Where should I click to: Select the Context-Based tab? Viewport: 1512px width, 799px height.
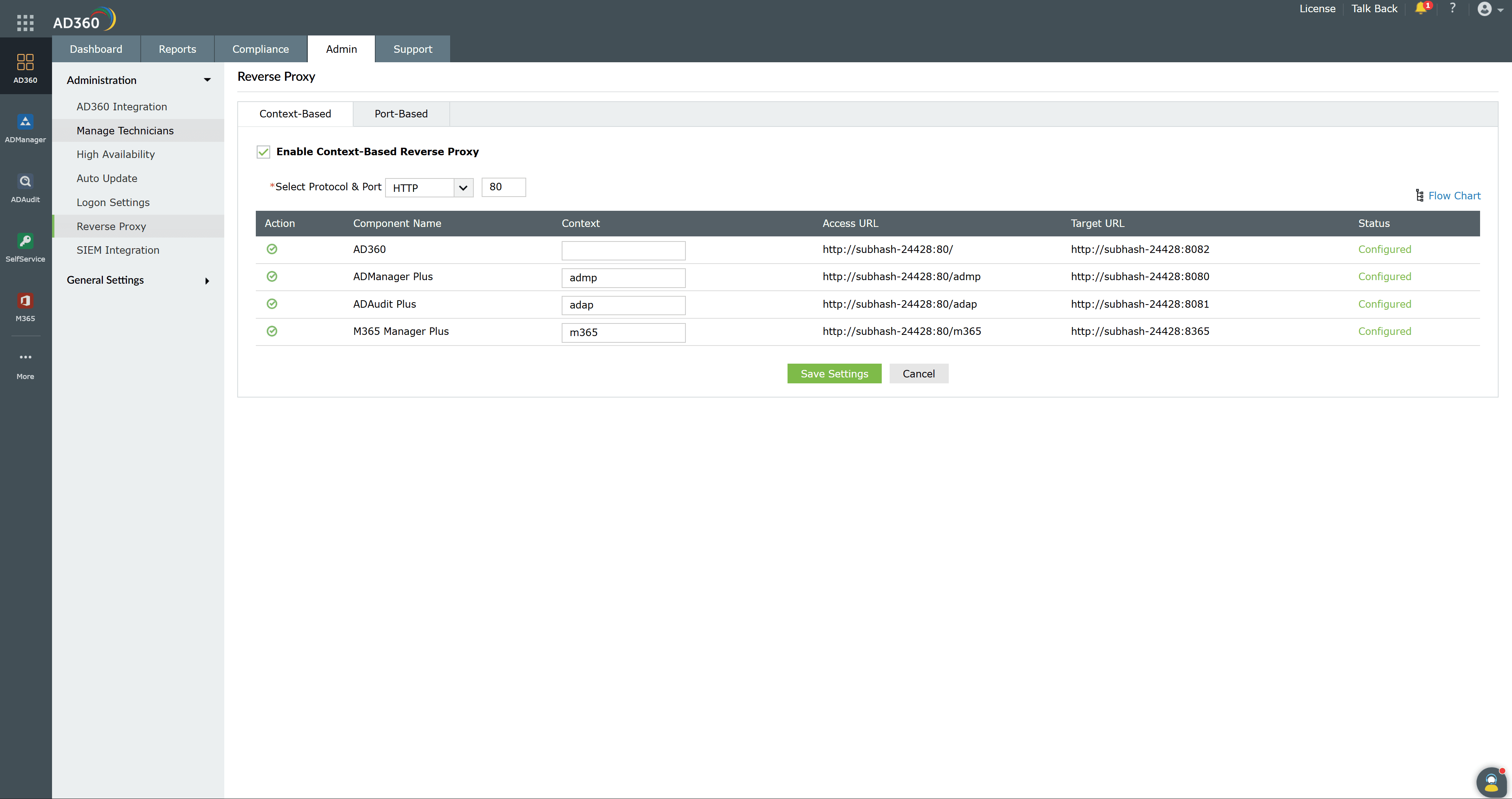tap(295, 114)
